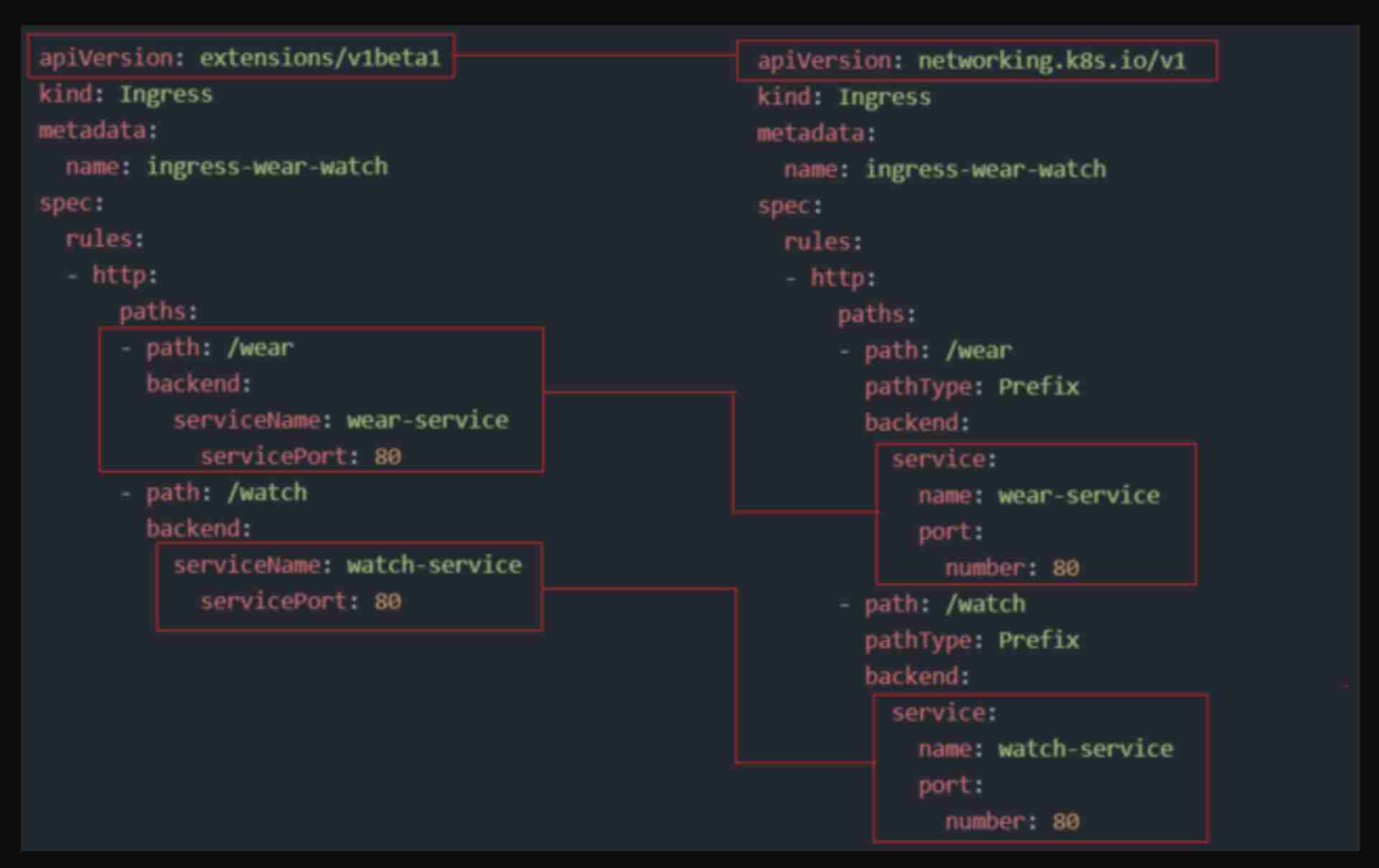
Task: Click 'backend:' above 'serviceName: watch-service'
Action: 199,529
